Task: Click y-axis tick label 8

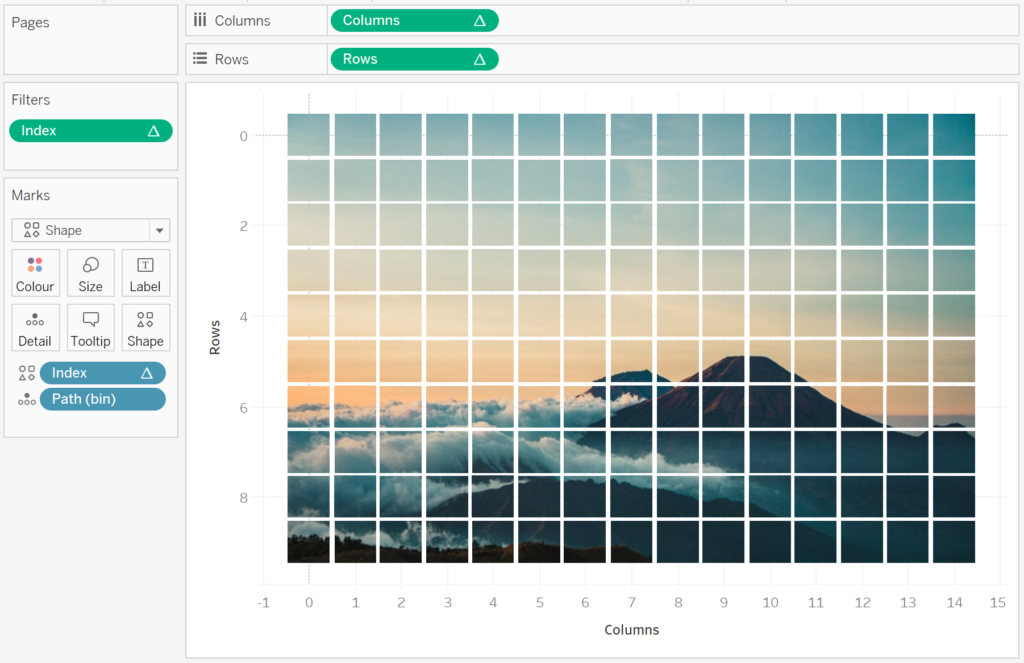Action: click(x=244, y=498)
